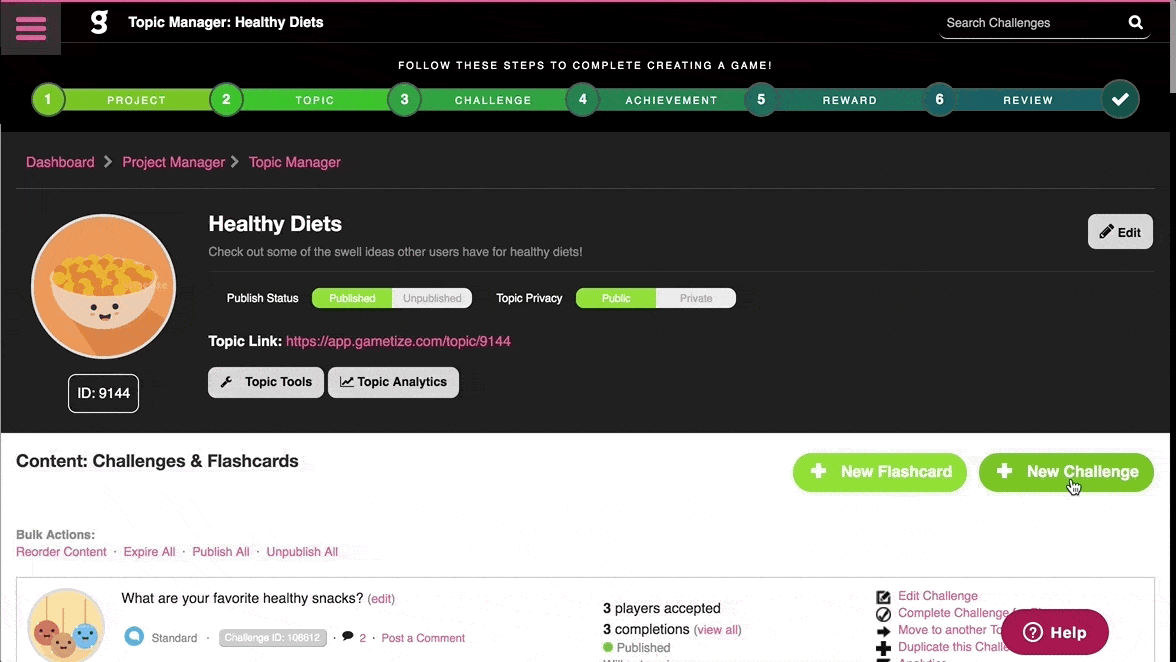1176x662 pixels.
Task: Click the healthy snacks challenge thumbnail
Action: tap(66, 625)
